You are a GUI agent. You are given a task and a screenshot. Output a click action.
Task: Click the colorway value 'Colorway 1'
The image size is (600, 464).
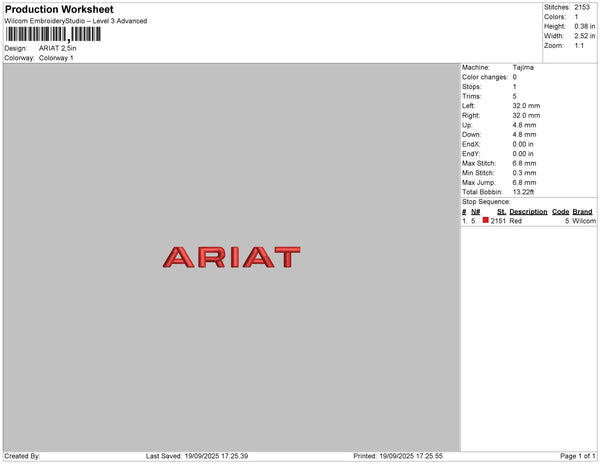[56, 58]
